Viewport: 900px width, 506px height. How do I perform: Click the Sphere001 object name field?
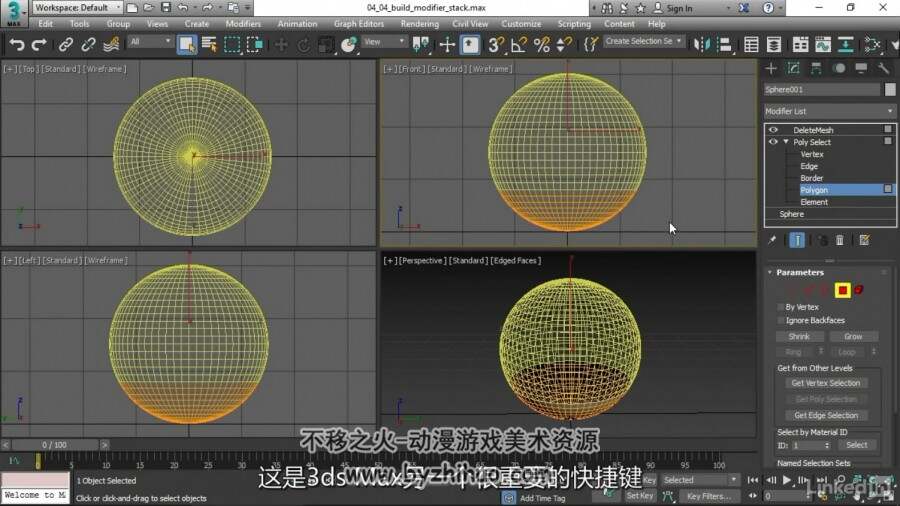(821, 89)
